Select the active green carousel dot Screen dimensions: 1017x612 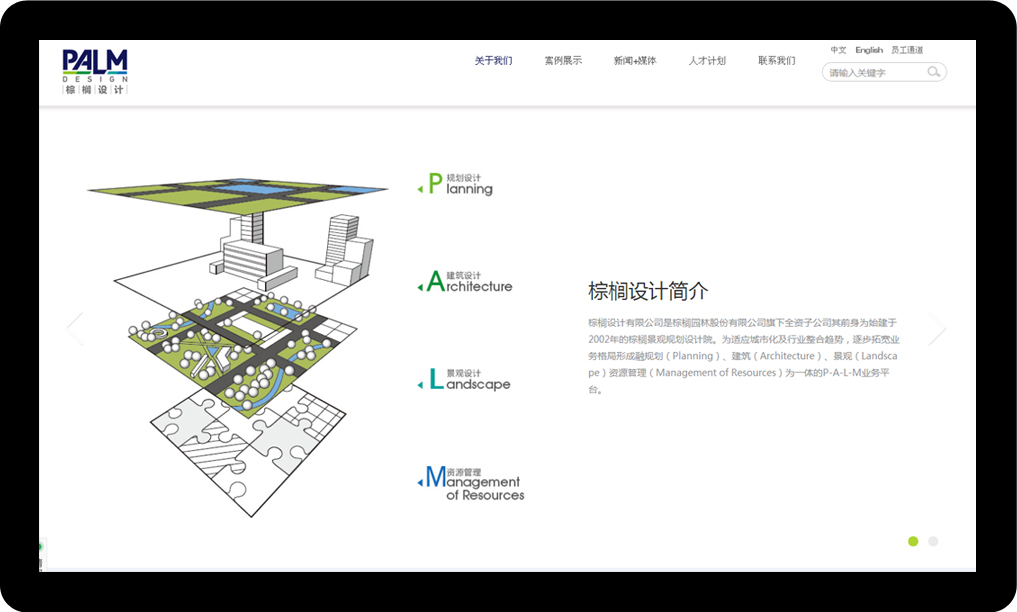click(x=913, y=541)
